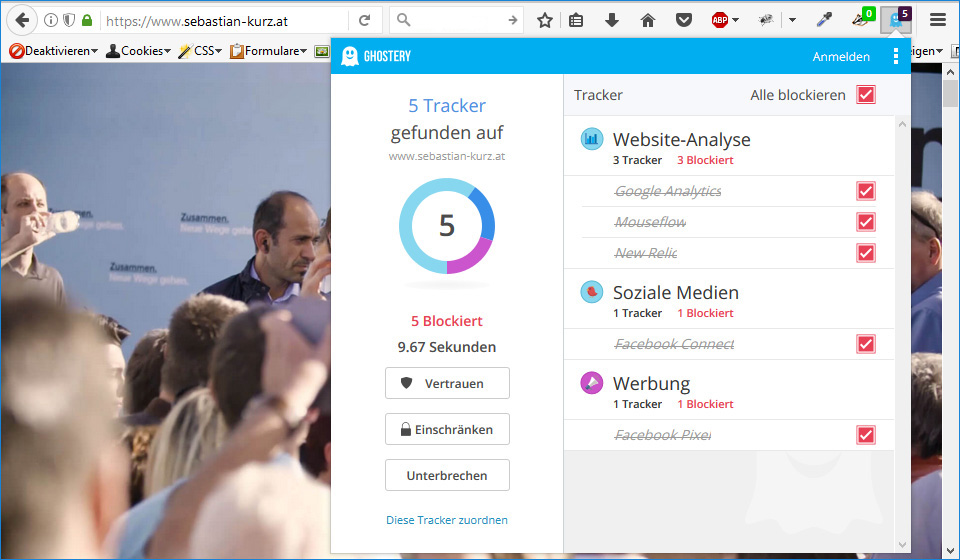Click the www.sebastian-kurz.at domain text in panel
This screenshot has height=560, width=960.
[x=447, y=156]
